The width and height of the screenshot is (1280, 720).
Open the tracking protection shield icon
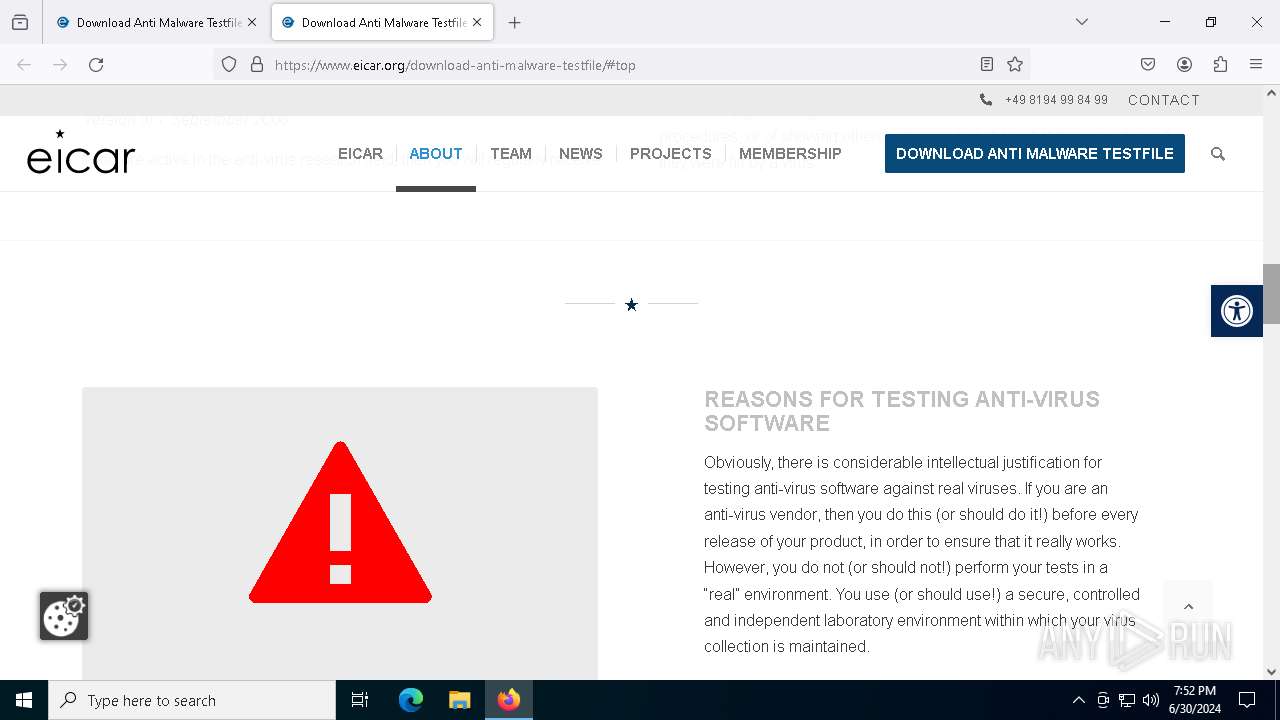pyautogui.click(x=229, y=65)
